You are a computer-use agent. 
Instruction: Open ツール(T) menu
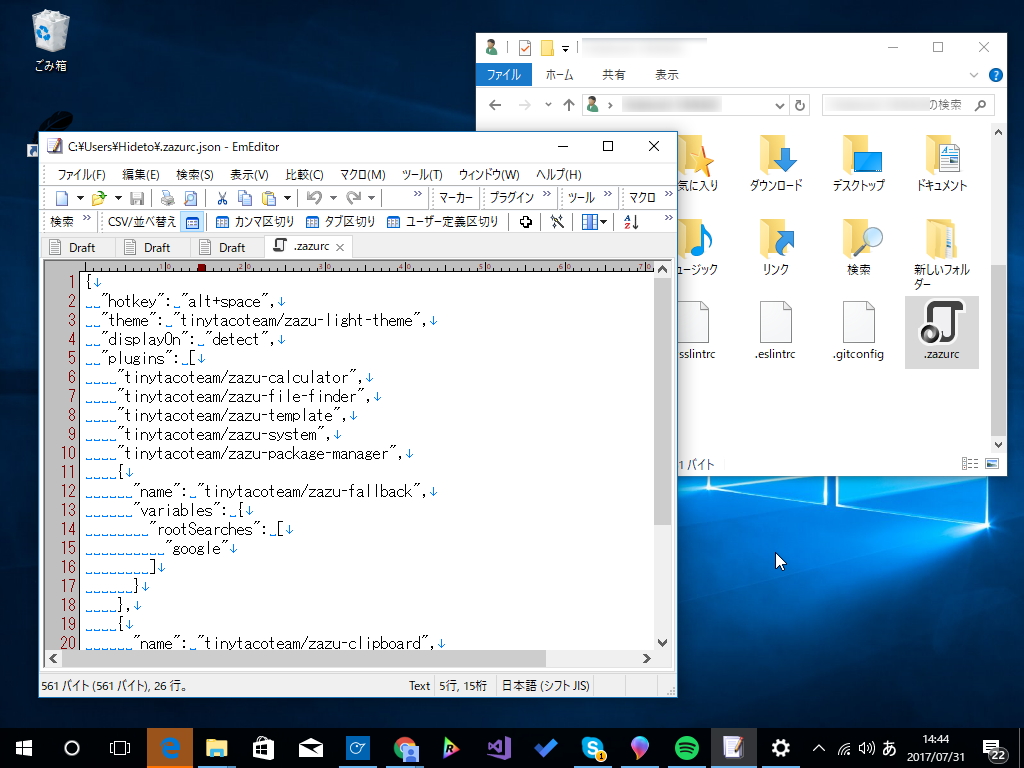[x=422, y=174]
